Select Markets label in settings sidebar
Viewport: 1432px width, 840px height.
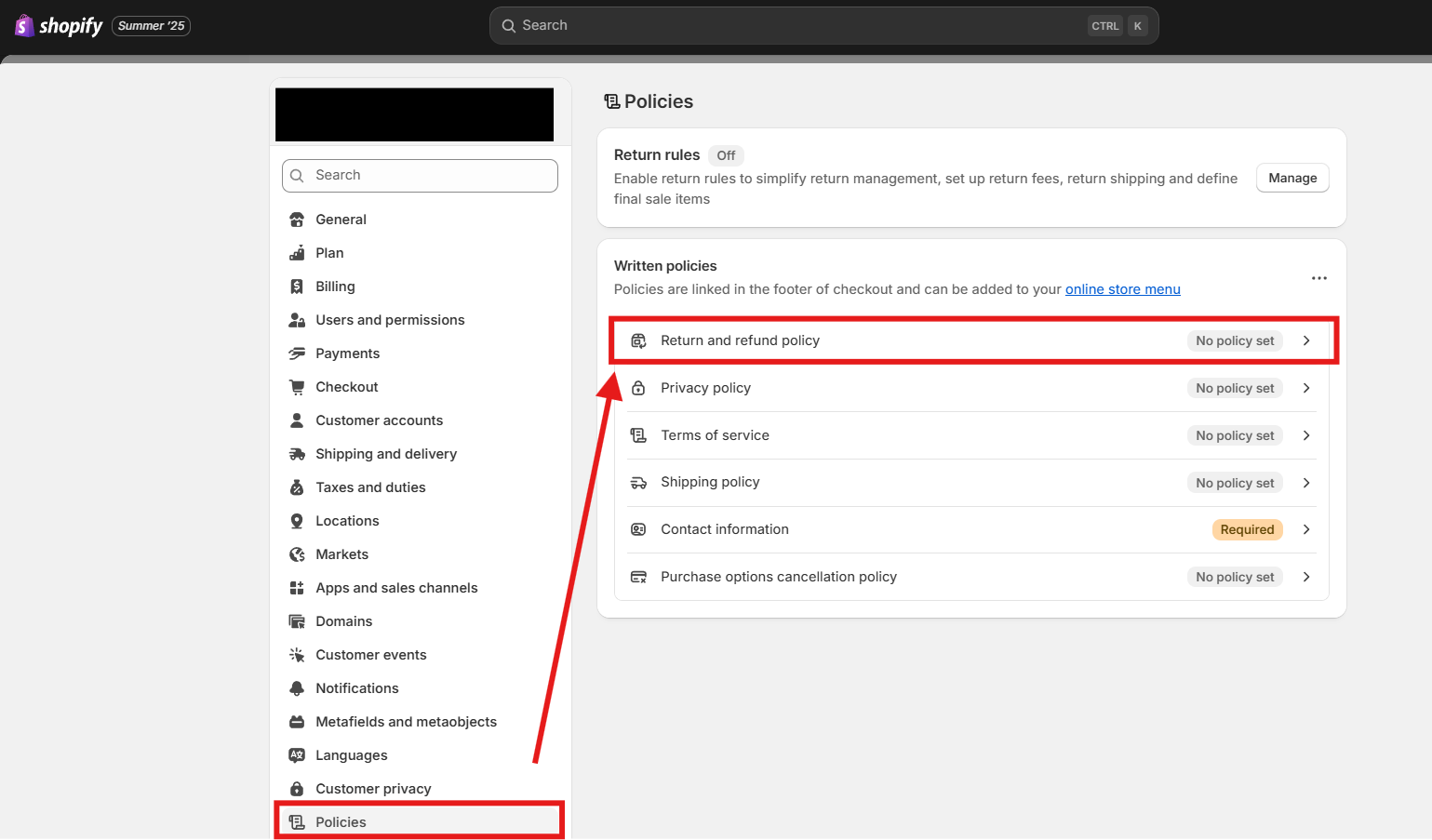point(341,554)
